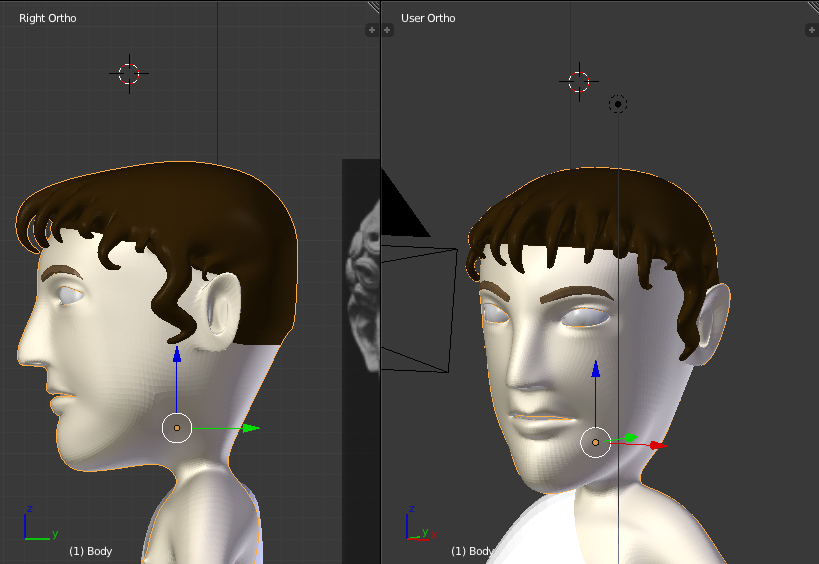Click the 3D cursor in Right Ortho view
The image size is (819, 564).
click(x=129, y=73)
